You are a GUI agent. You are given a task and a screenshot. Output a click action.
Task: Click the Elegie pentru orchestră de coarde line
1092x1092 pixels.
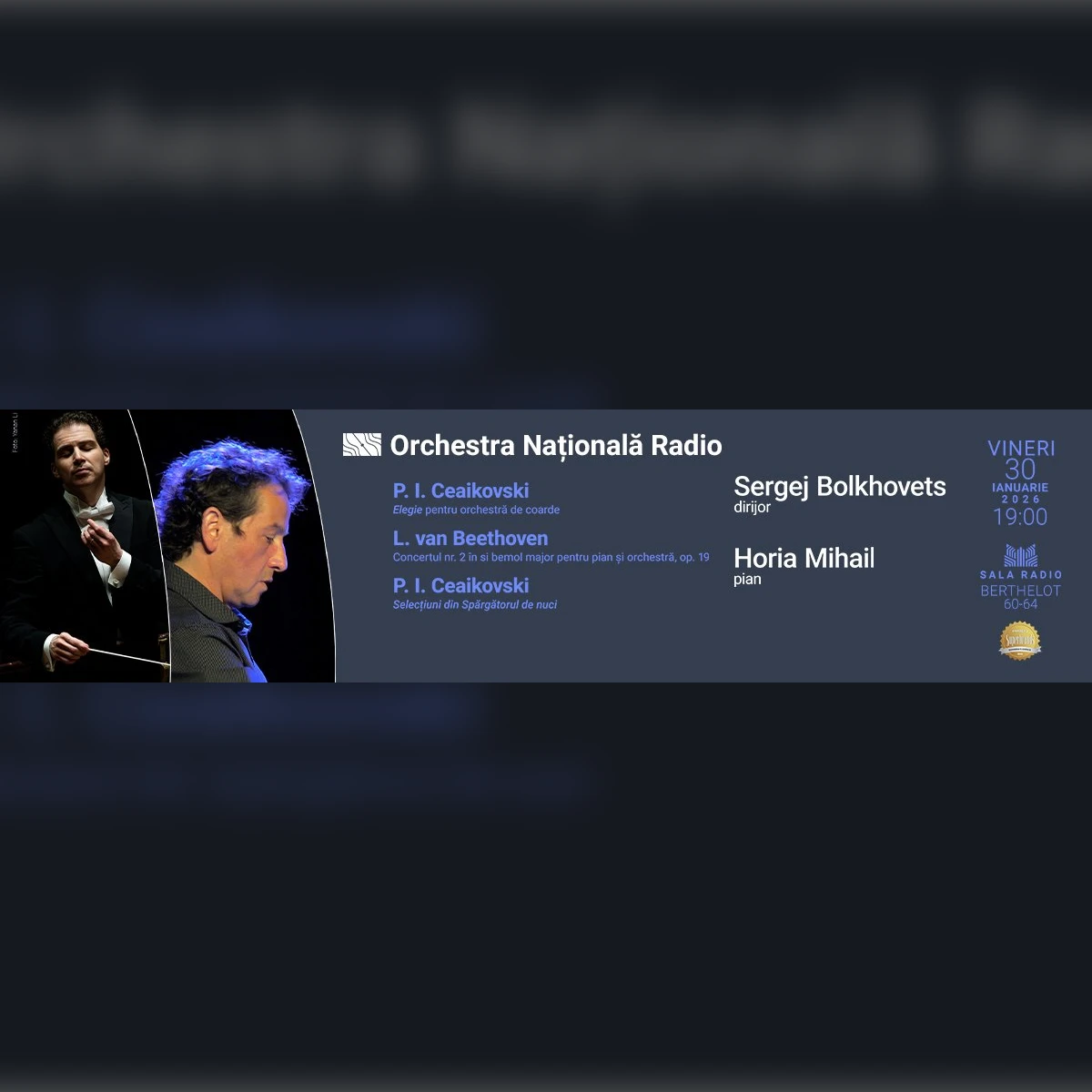click(476, 510)
